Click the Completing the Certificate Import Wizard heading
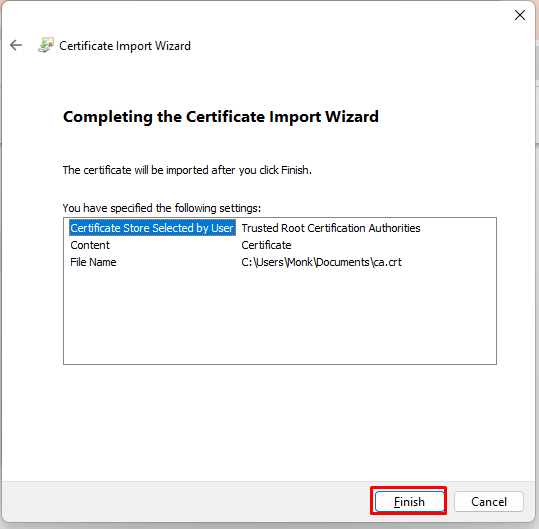The image size is (539, 529). point(221,117)
